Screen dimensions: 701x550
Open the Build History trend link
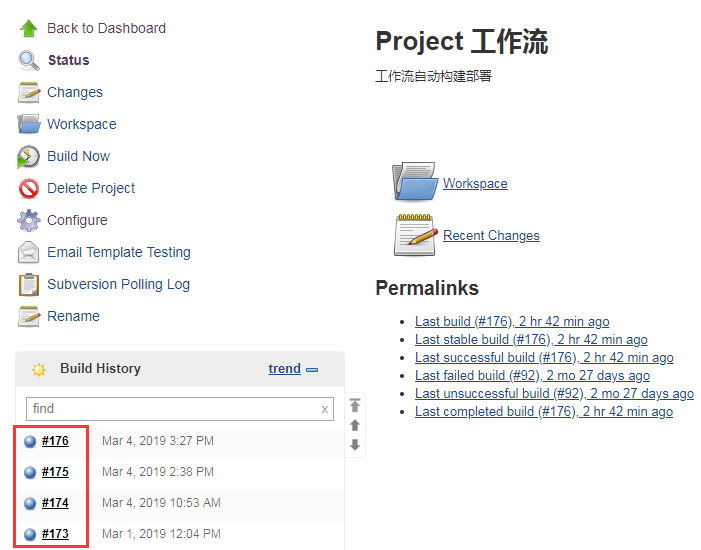pos(284,369)
